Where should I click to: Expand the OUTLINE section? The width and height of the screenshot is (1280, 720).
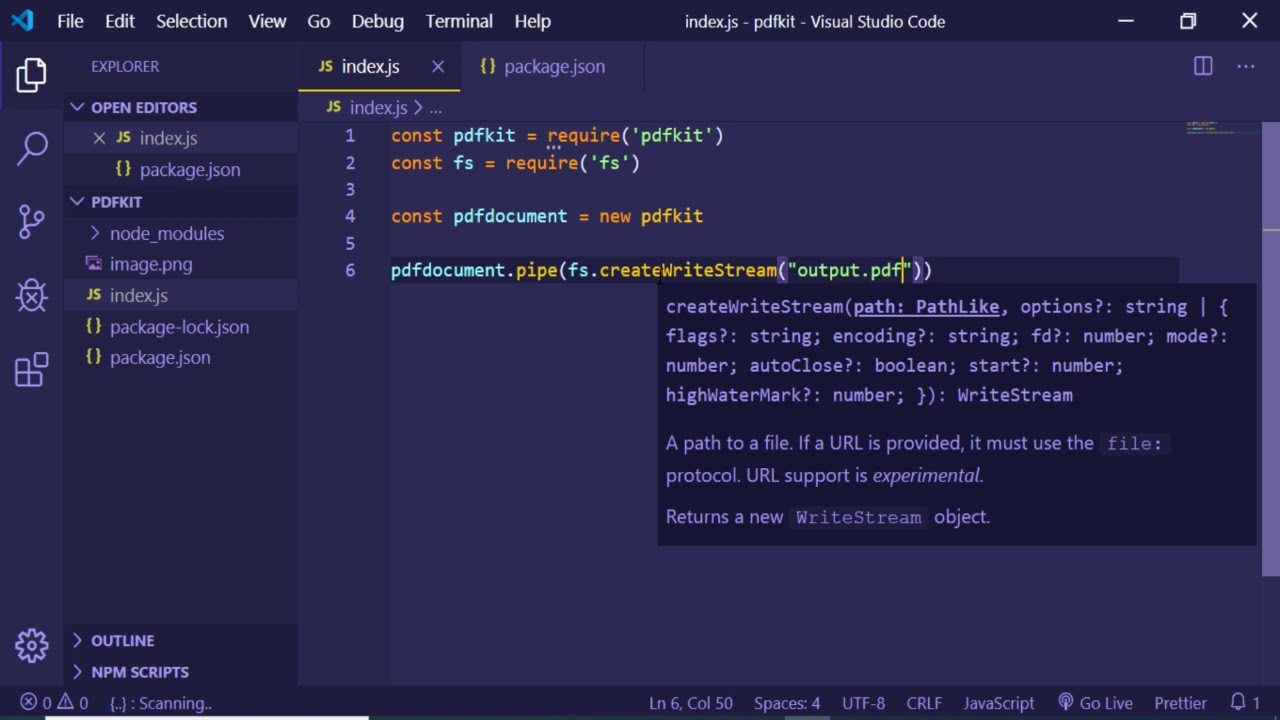122,640
